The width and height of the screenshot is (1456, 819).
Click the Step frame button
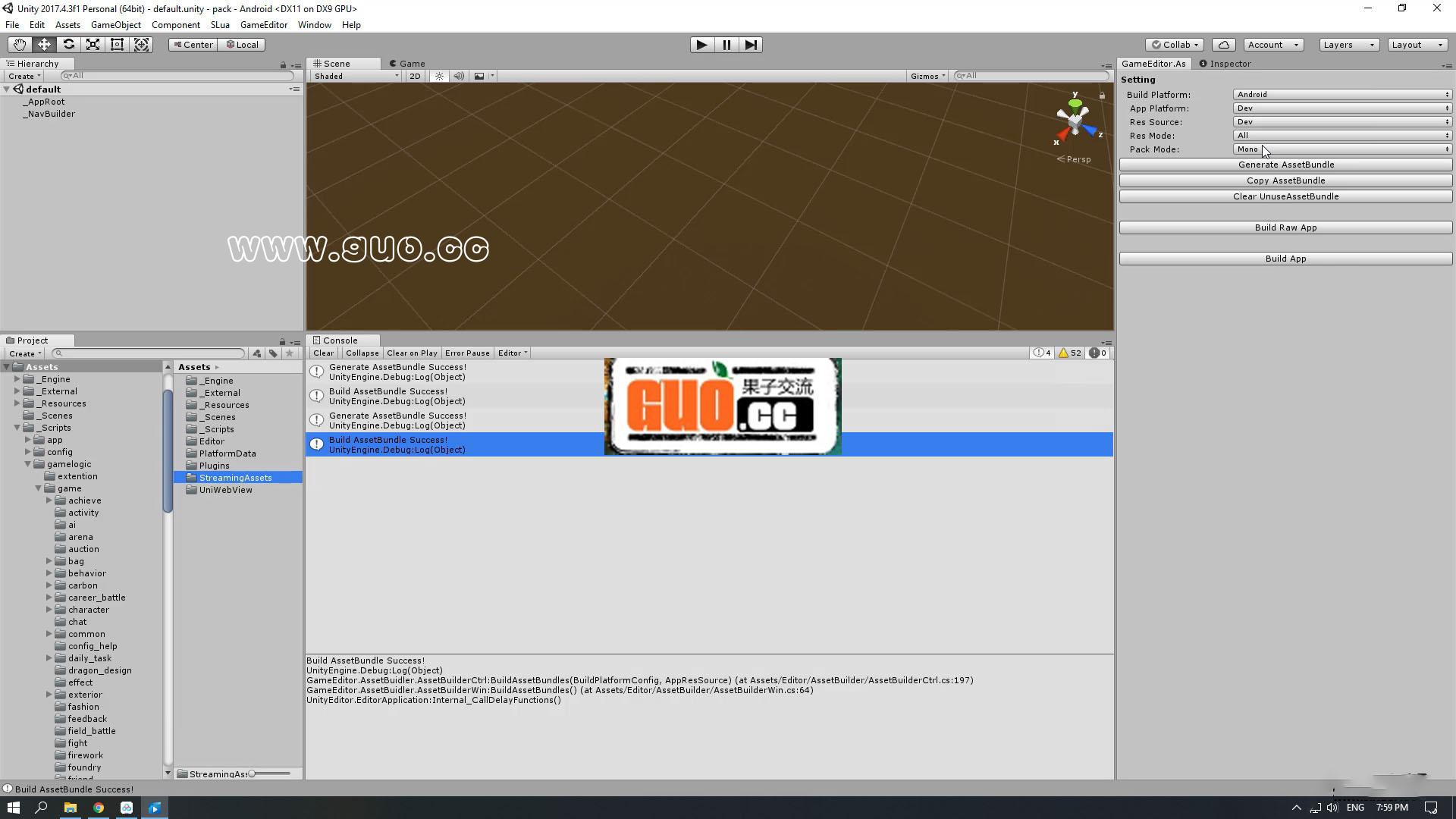(x=751, y=45)
